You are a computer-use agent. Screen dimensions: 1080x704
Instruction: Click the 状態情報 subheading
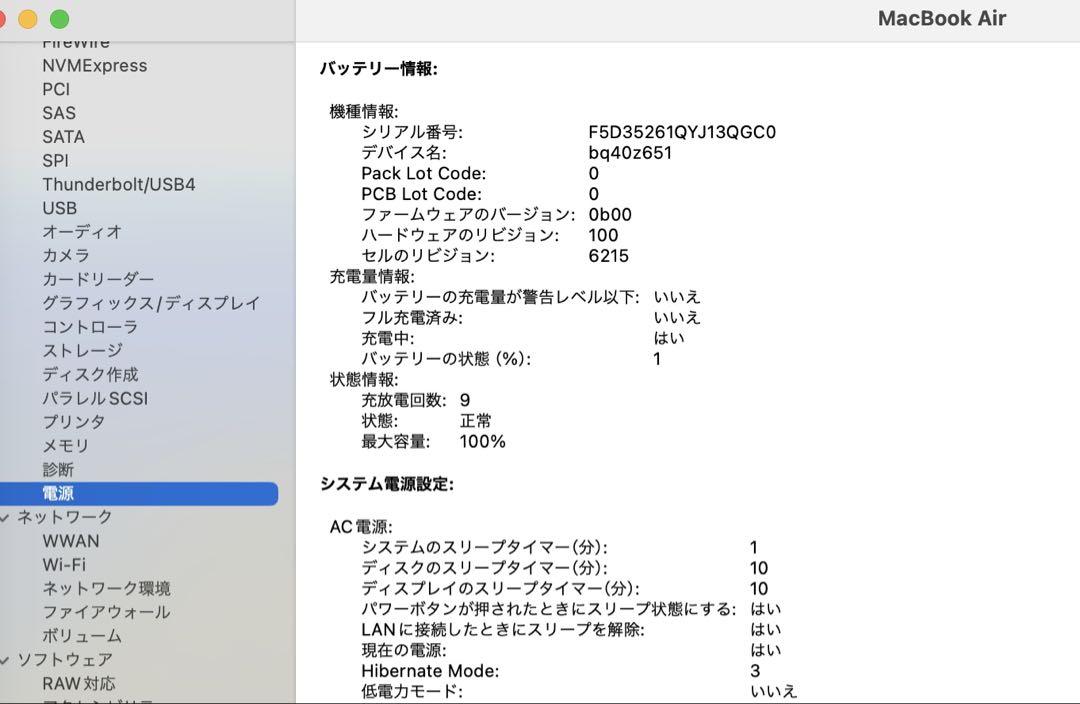tap(364, 380)
